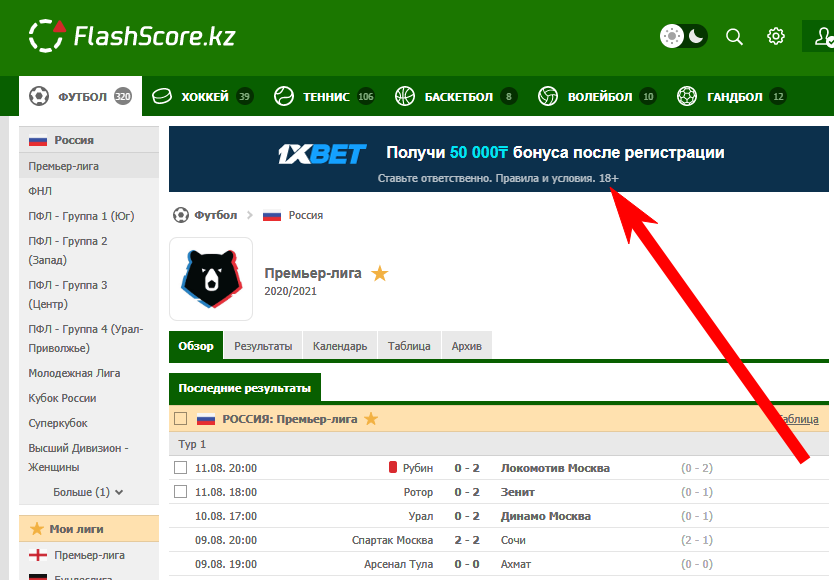Image resolution: width=834 pixels, height=580 pixels.
Task: Open Высший Дивизион - Женщины
Action: 78,458
